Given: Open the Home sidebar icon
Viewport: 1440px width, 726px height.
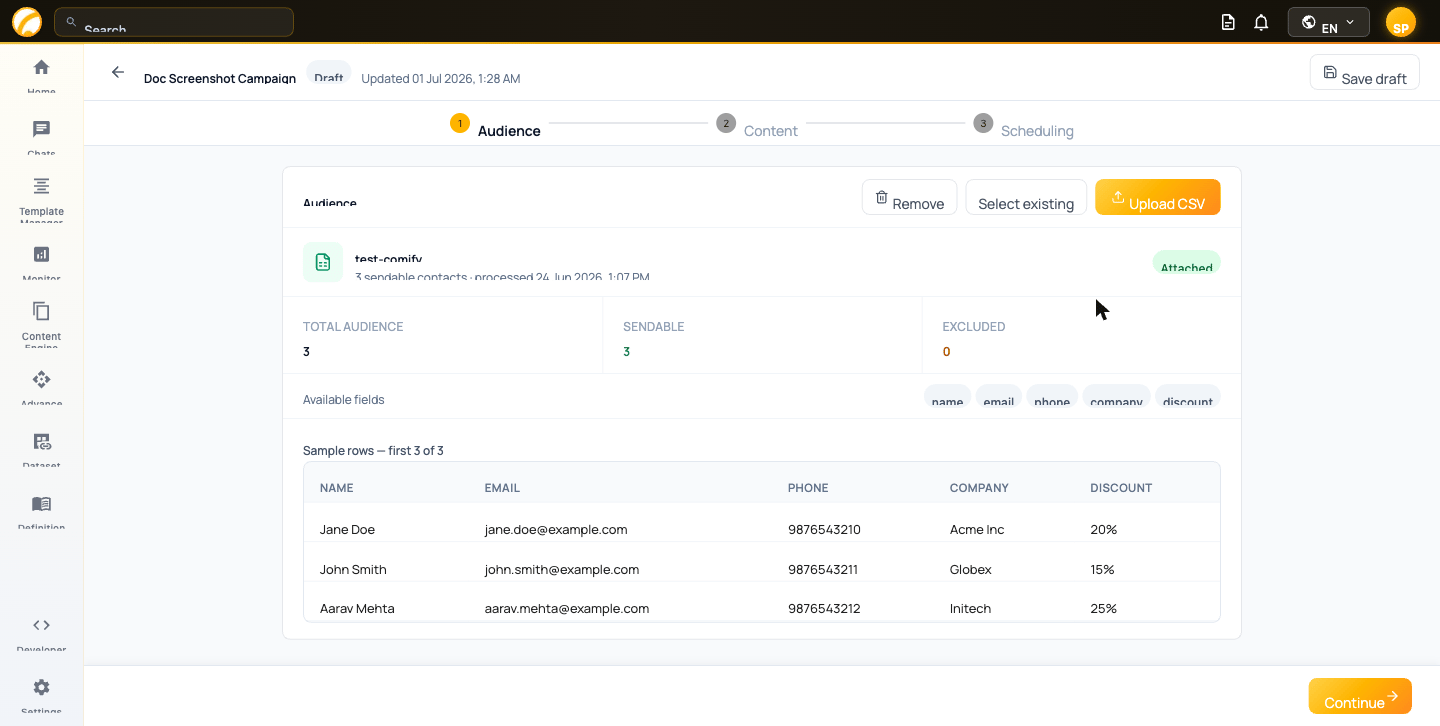Looking at the screenshot, I should click(x=41, y=68).
